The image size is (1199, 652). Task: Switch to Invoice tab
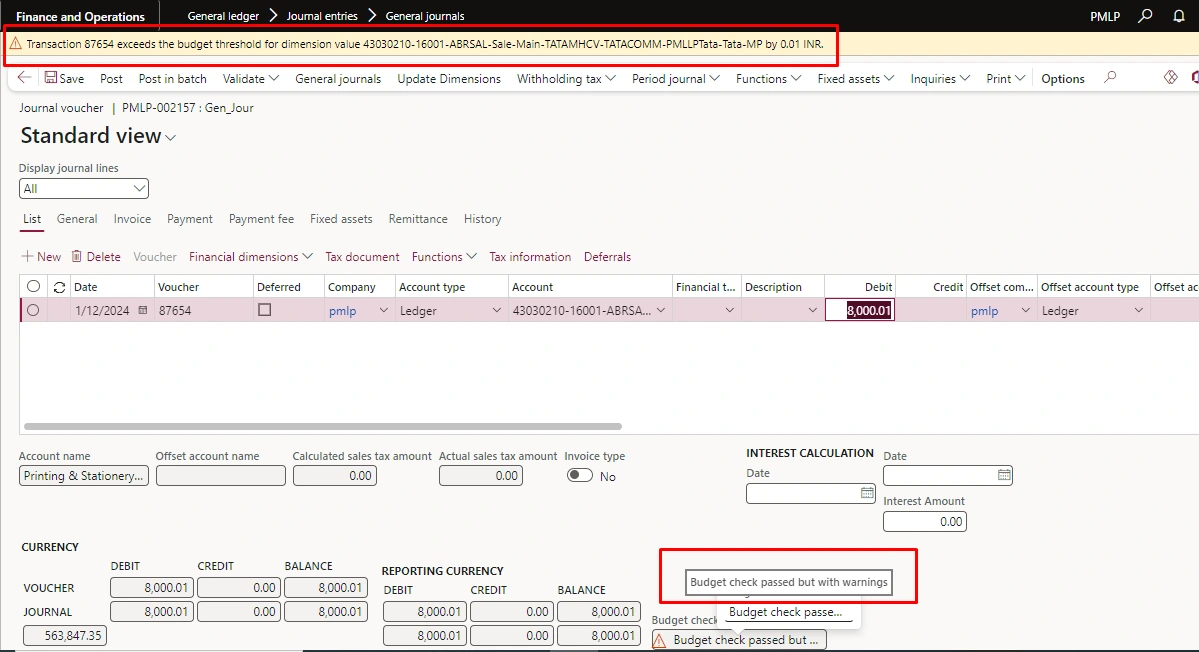pyautogui.click(x=132, y=219)
